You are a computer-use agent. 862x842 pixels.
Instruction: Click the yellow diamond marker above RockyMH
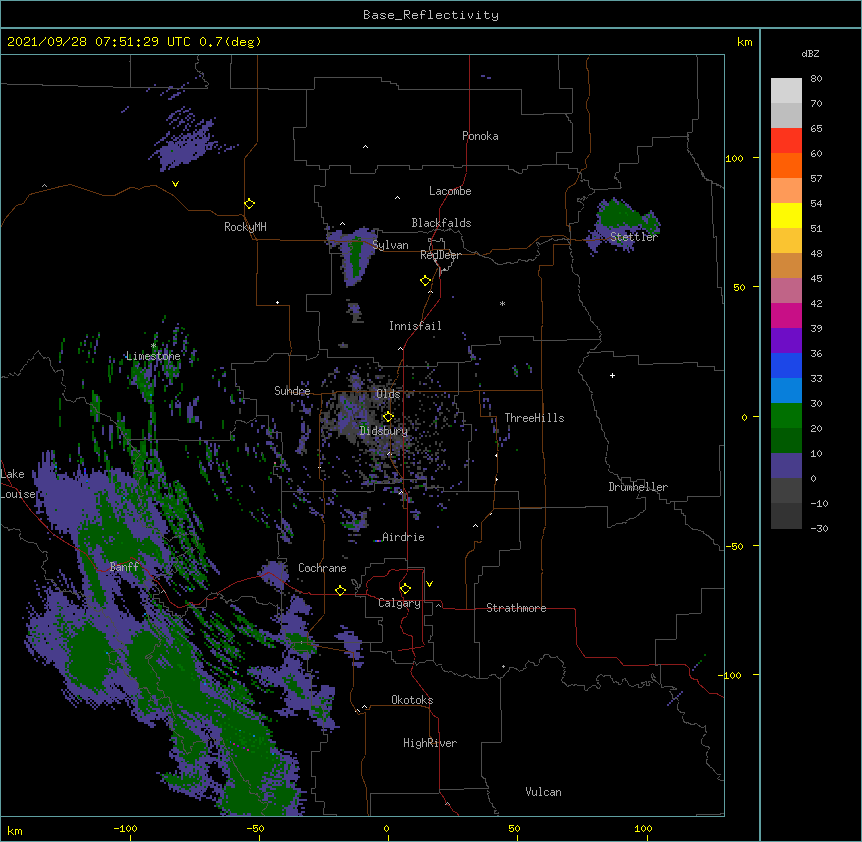click(x=249, y=204)
